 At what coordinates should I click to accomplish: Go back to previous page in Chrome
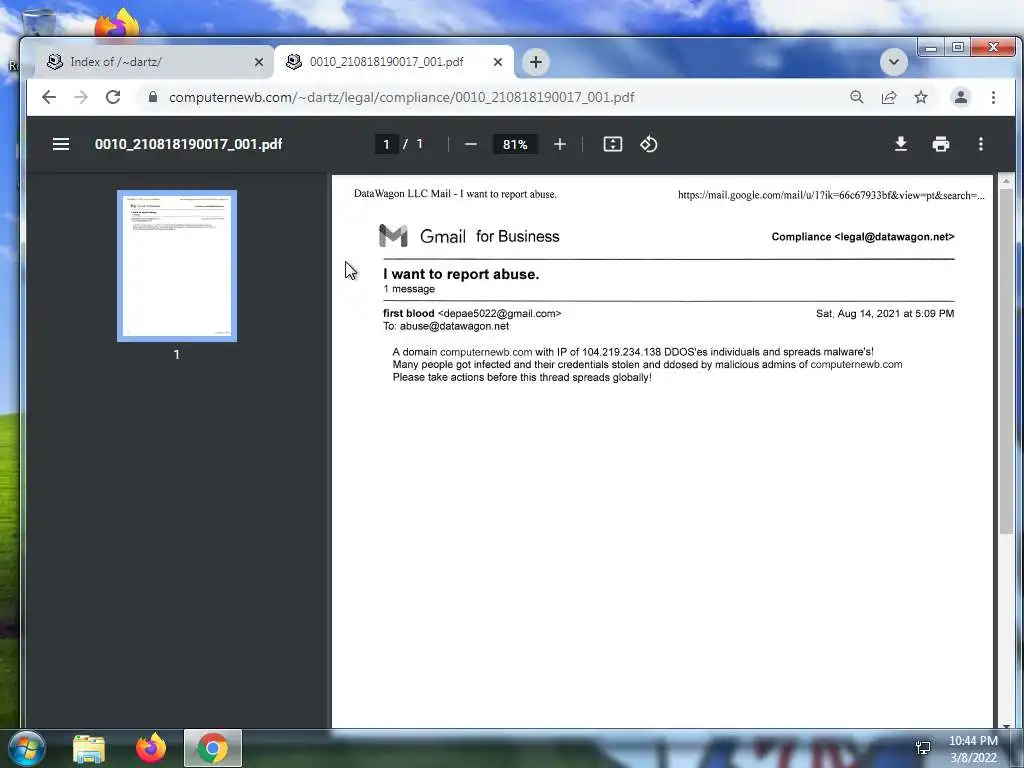pos(49,97)
